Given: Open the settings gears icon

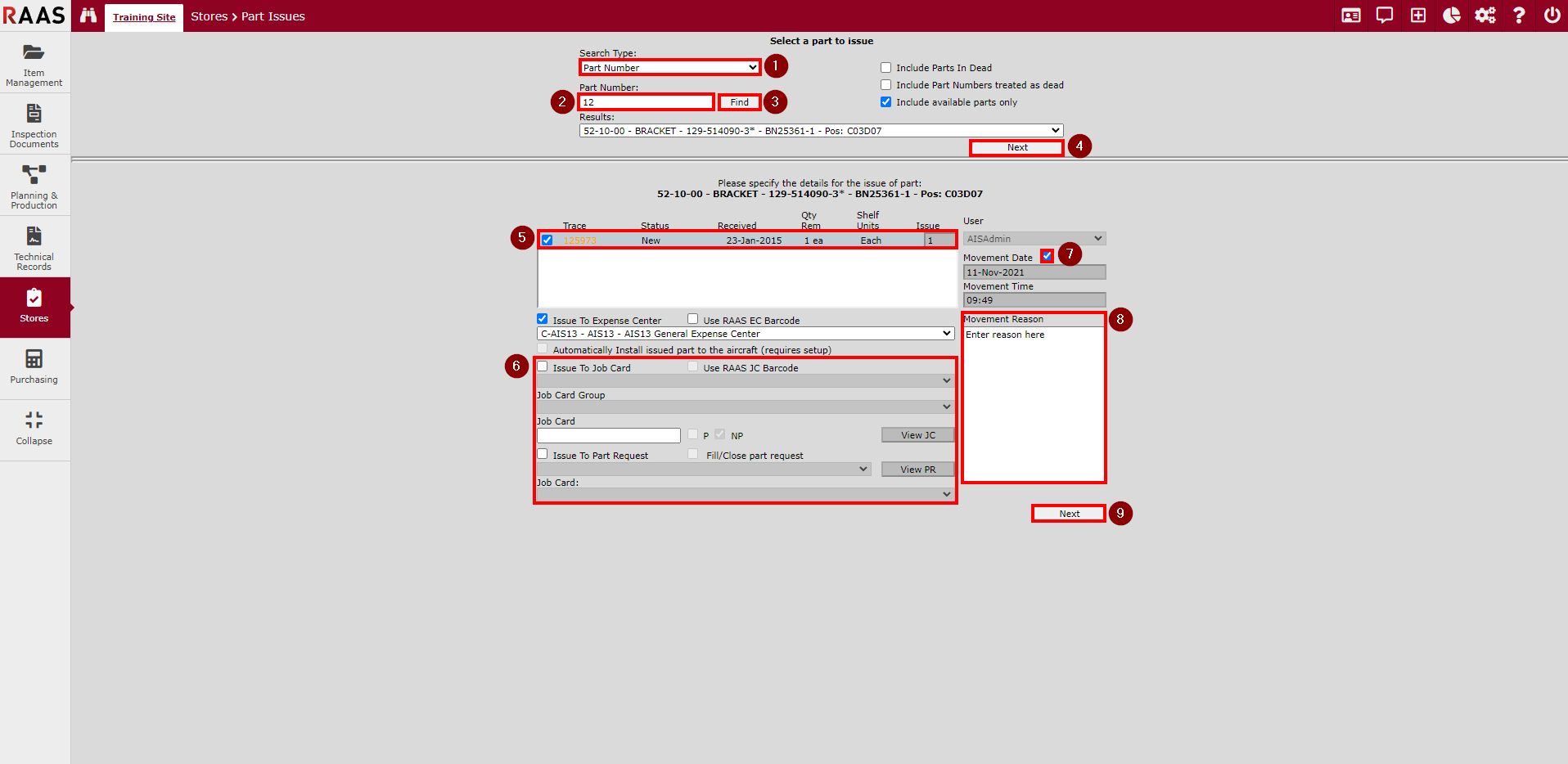Looking at the screenshot, I should [1485, 16].
